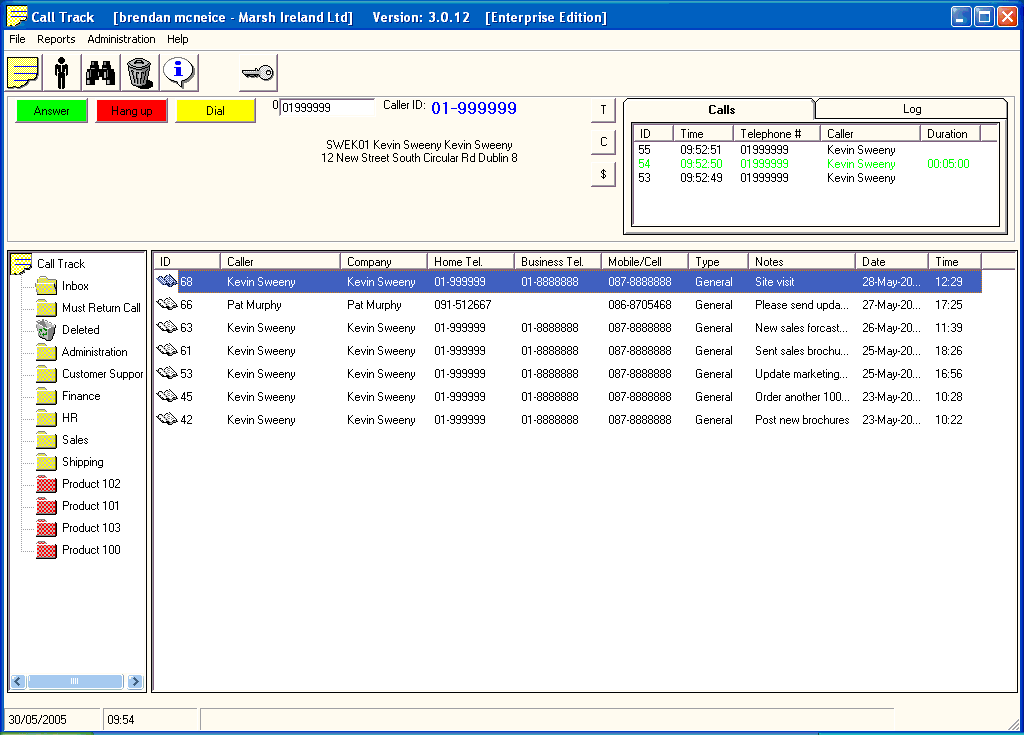Viewport: 1024px width, 735px height.
Task: Click the $ button
Action: [603, 174]
